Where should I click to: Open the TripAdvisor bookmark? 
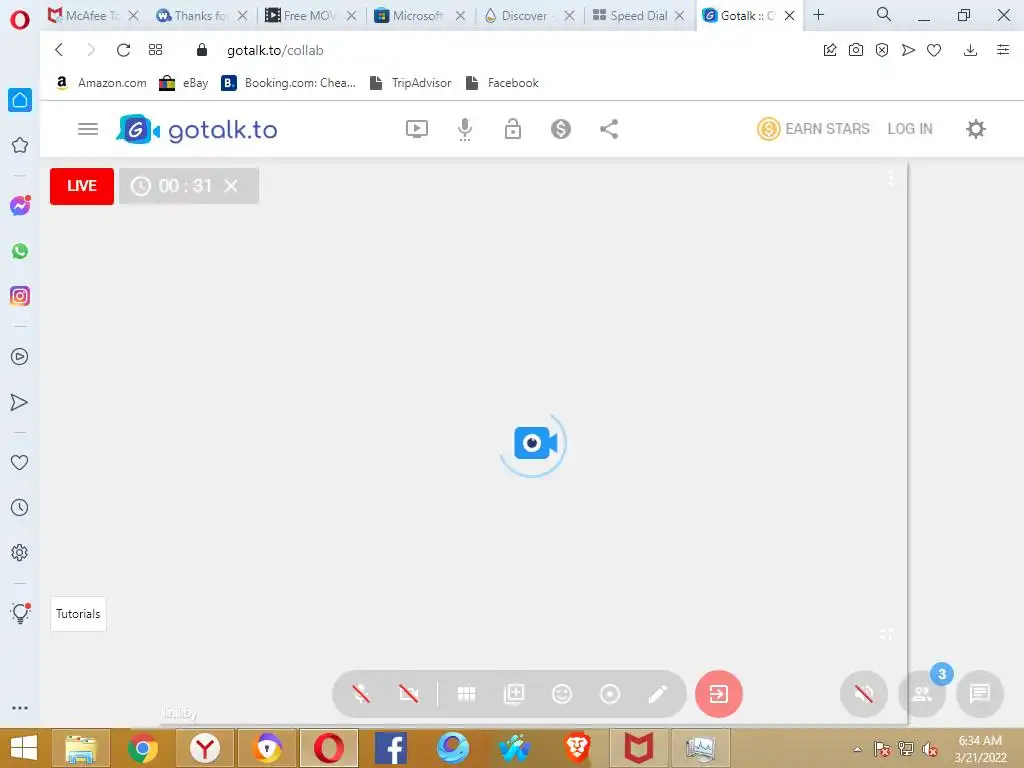[x=410, y=83]
